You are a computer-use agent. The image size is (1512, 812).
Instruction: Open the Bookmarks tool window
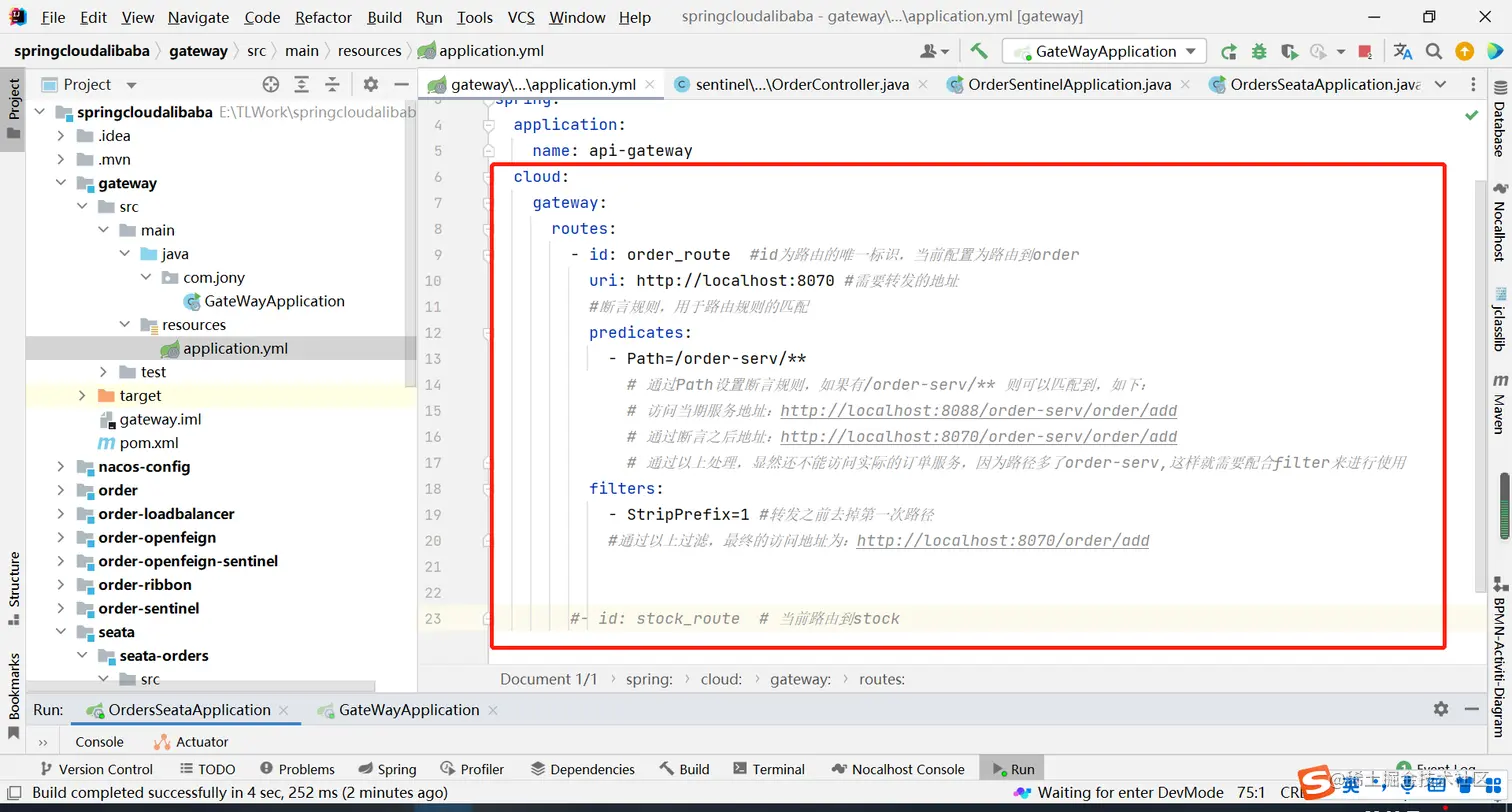click(x=14, y=696)
